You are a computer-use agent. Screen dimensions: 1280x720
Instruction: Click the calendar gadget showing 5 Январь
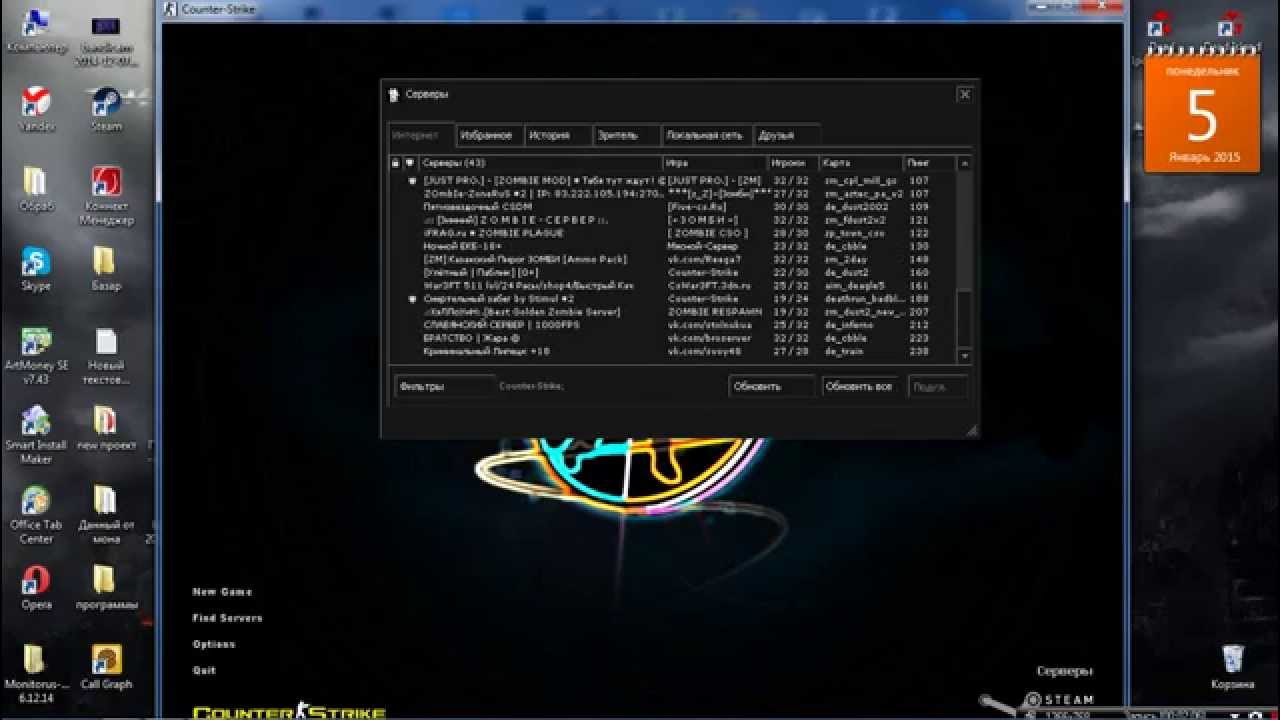pyautogui.click(x=1201, y=114)
